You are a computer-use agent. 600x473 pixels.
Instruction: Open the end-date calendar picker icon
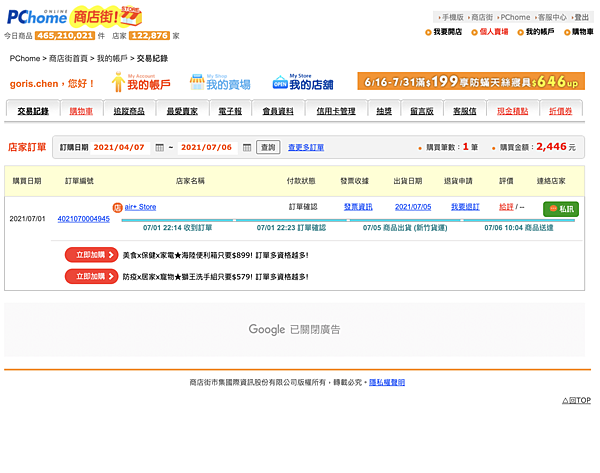pos(247,147)
